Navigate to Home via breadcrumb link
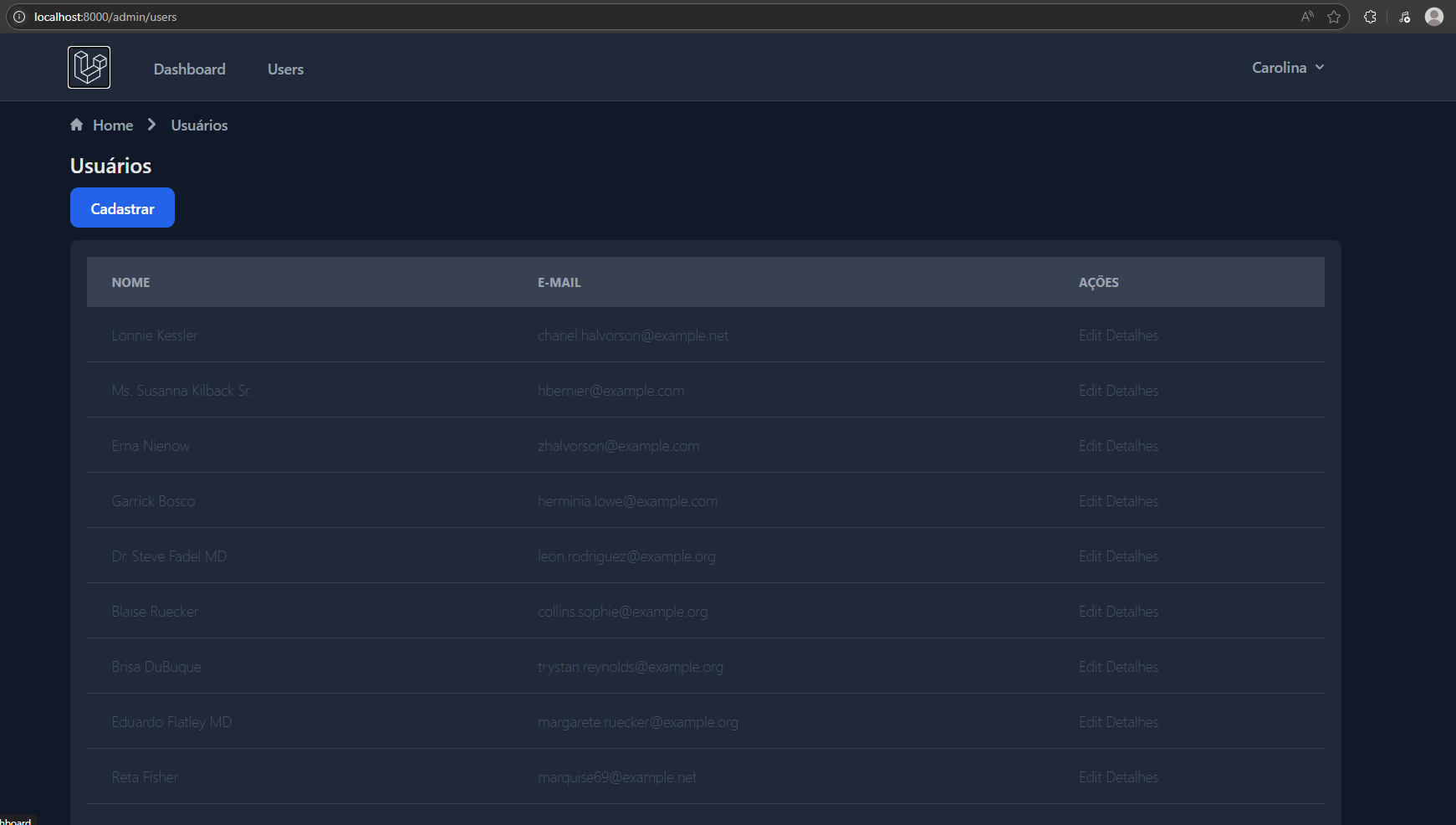This screenshot has width=1456, height=825. tap(113, 124)
